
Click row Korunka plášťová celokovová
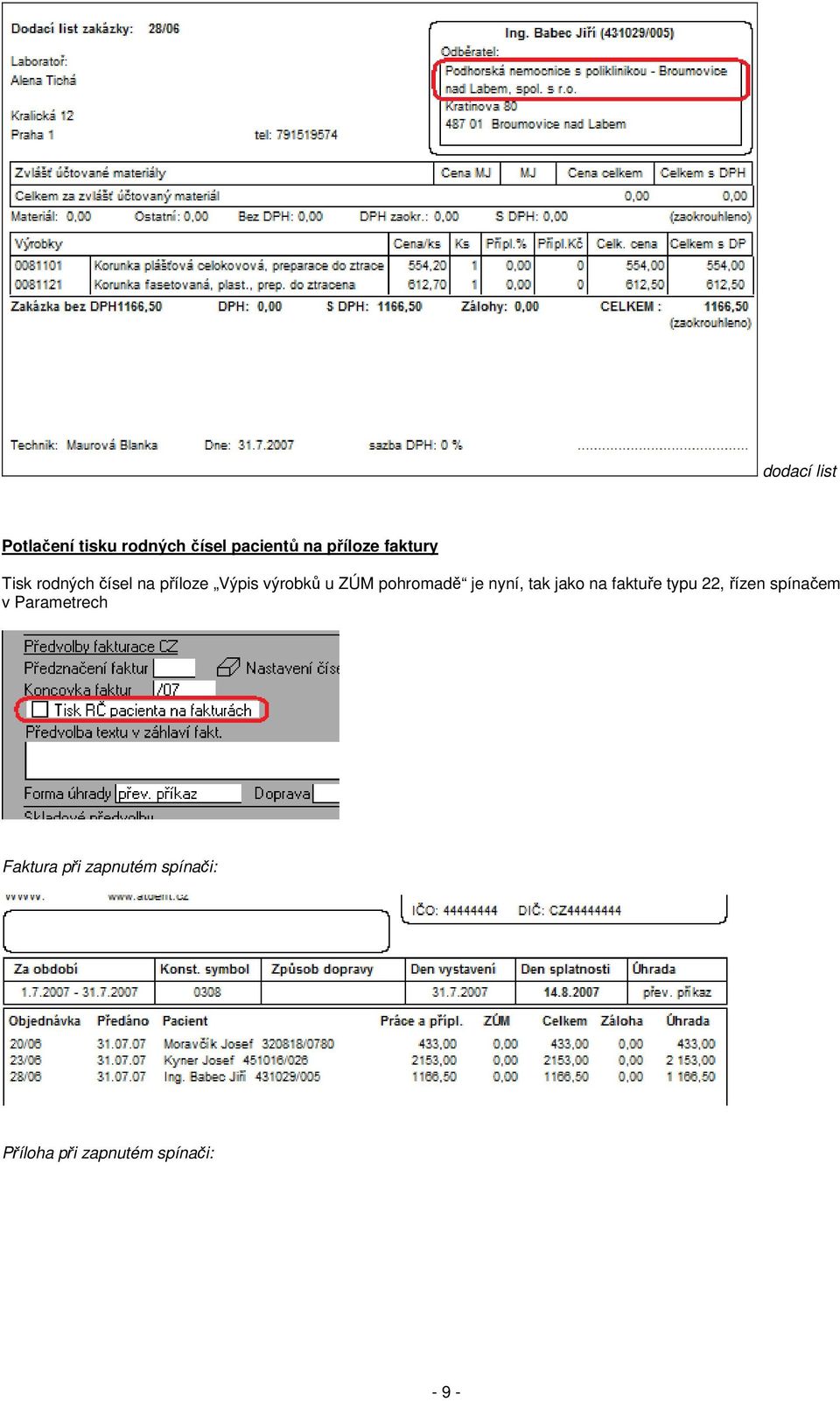(x=238, y=265)
